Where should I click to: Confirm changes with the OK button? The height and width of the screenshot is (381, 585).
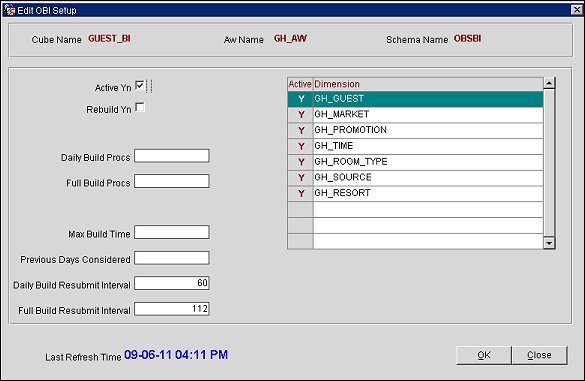484,355
